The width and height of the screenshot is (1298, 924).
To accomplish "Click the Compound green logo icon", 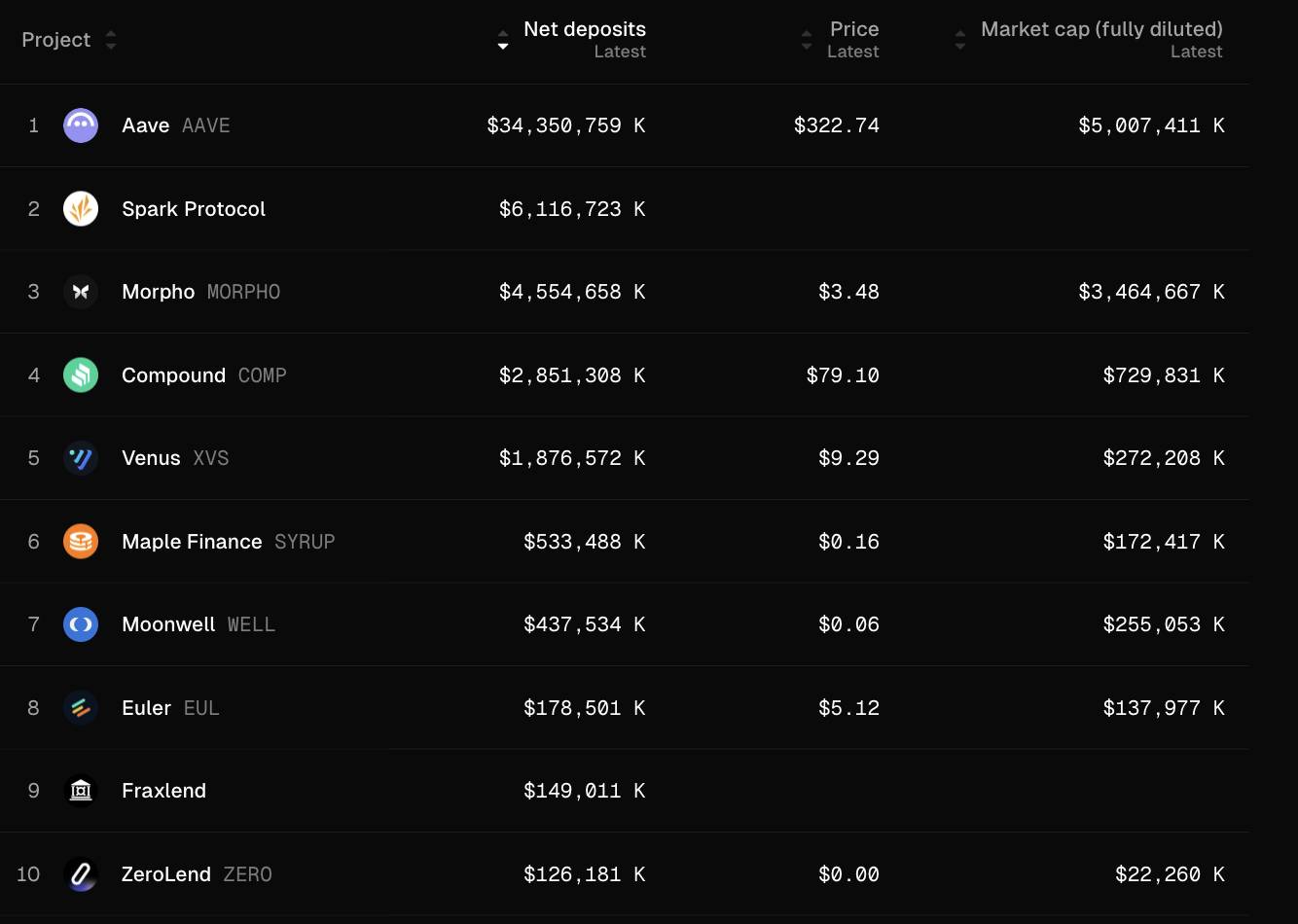I will 81,375.
